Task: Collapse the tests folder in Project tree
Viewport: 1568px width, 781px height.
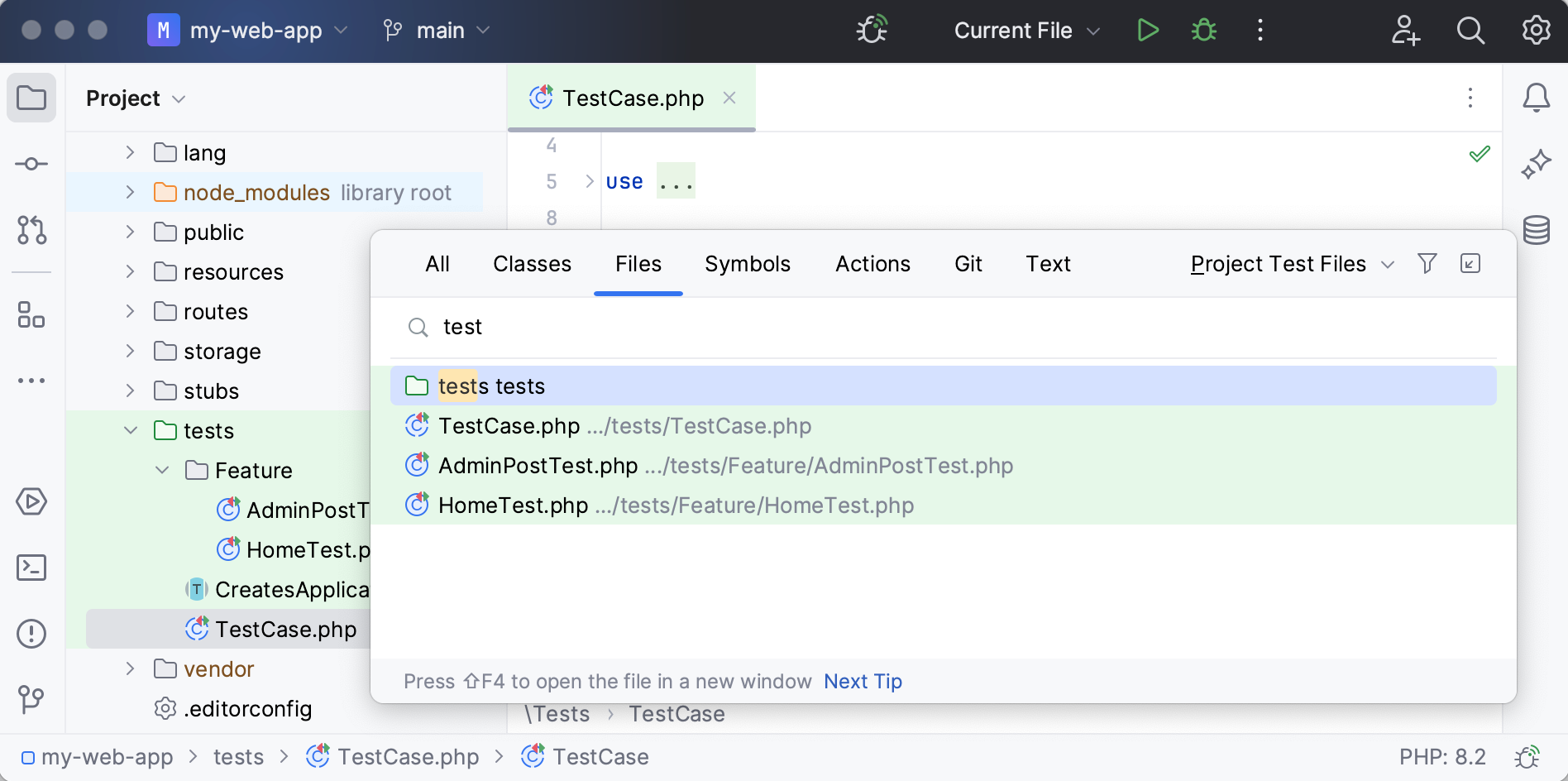Action: click(130, 430)
